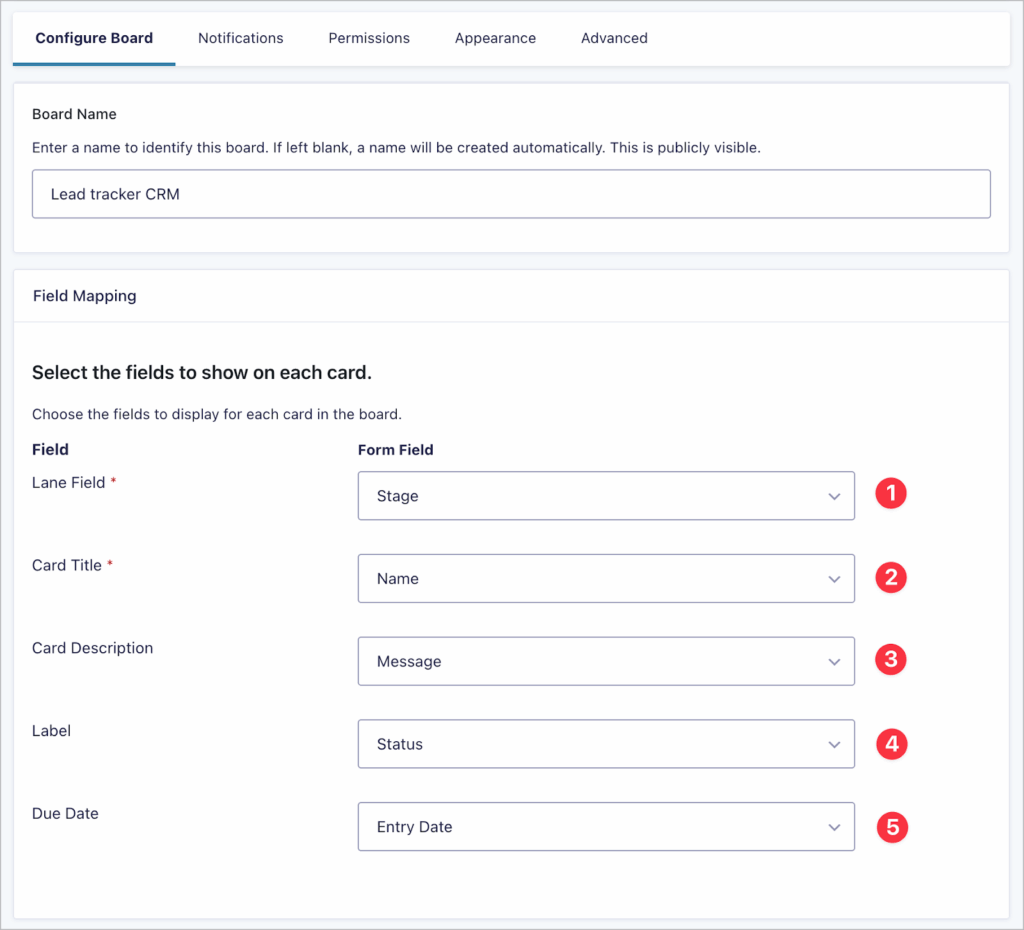This screenshot has width=1024, height=930.
Task: Select the Configure Board tab
Action: (x=93, y=38)
